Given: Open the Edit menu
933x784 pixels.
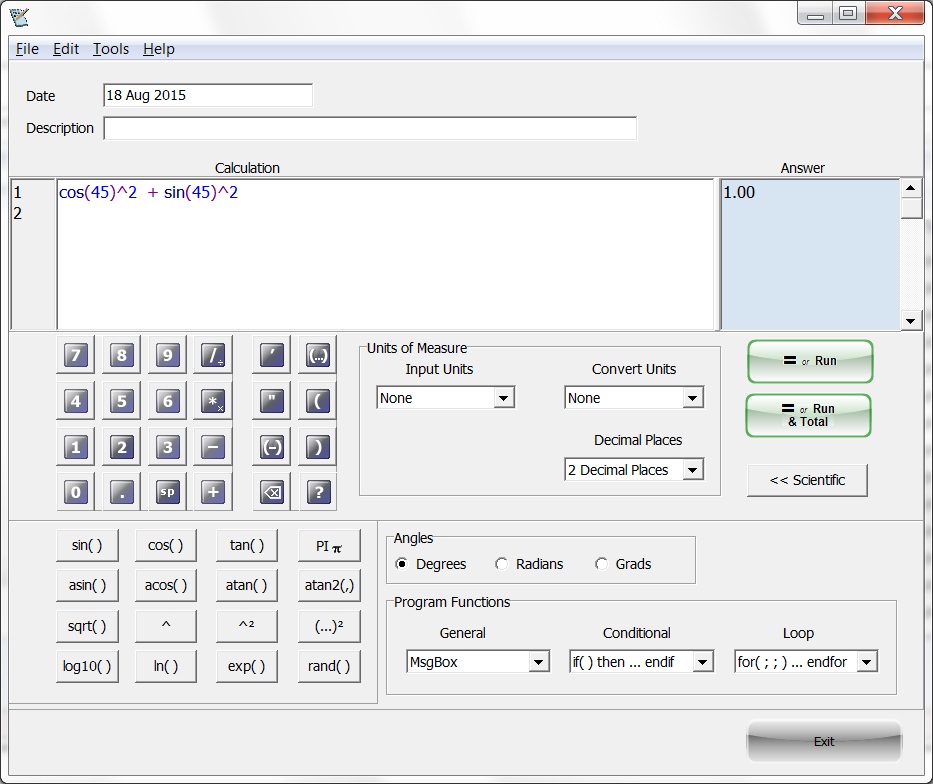Looking at the screenshot, I should click(x=65, y=49).
